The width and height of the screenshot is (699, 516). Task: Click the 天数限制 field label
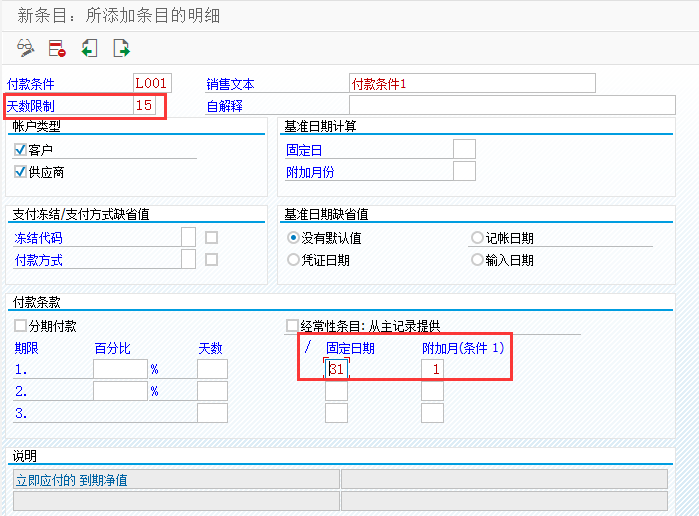click(x=30, y=106)
